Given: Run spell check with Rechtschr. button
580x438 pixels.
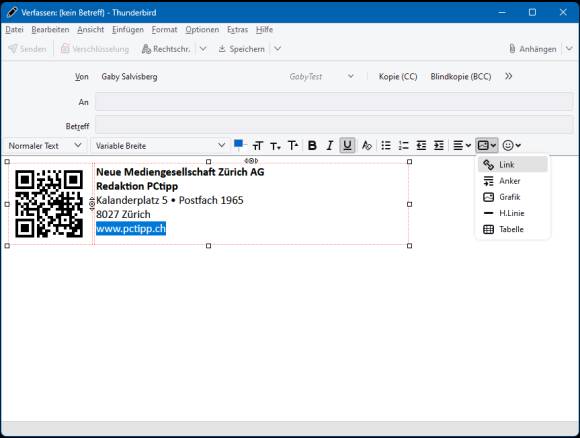Looking at the screenshot, I should [x=166, y=49].
